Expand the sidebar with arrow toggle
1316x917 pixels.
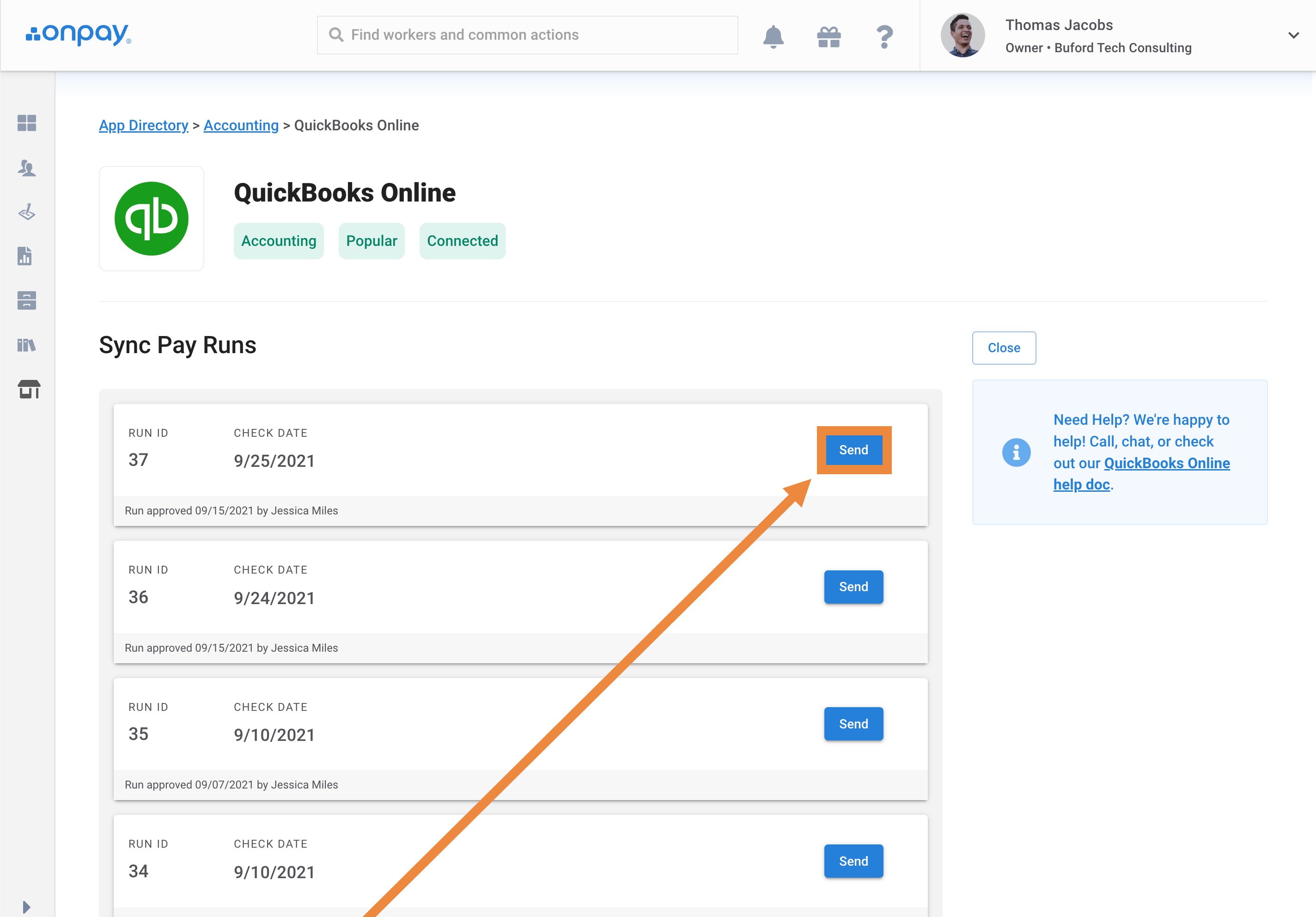(x=26, y=907)
